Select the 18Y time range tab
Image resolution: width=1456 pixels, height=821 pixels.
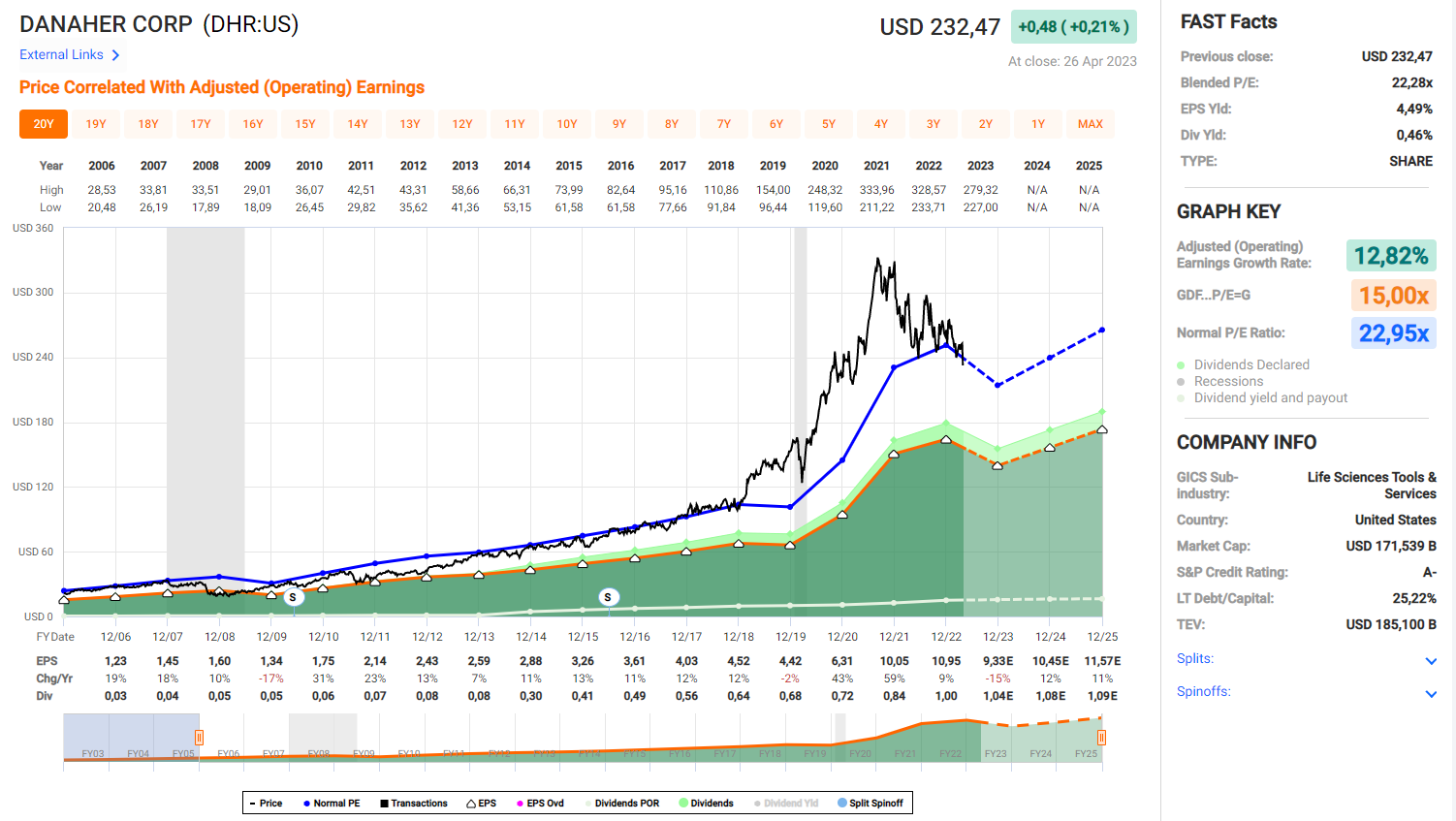coord(148,124)
